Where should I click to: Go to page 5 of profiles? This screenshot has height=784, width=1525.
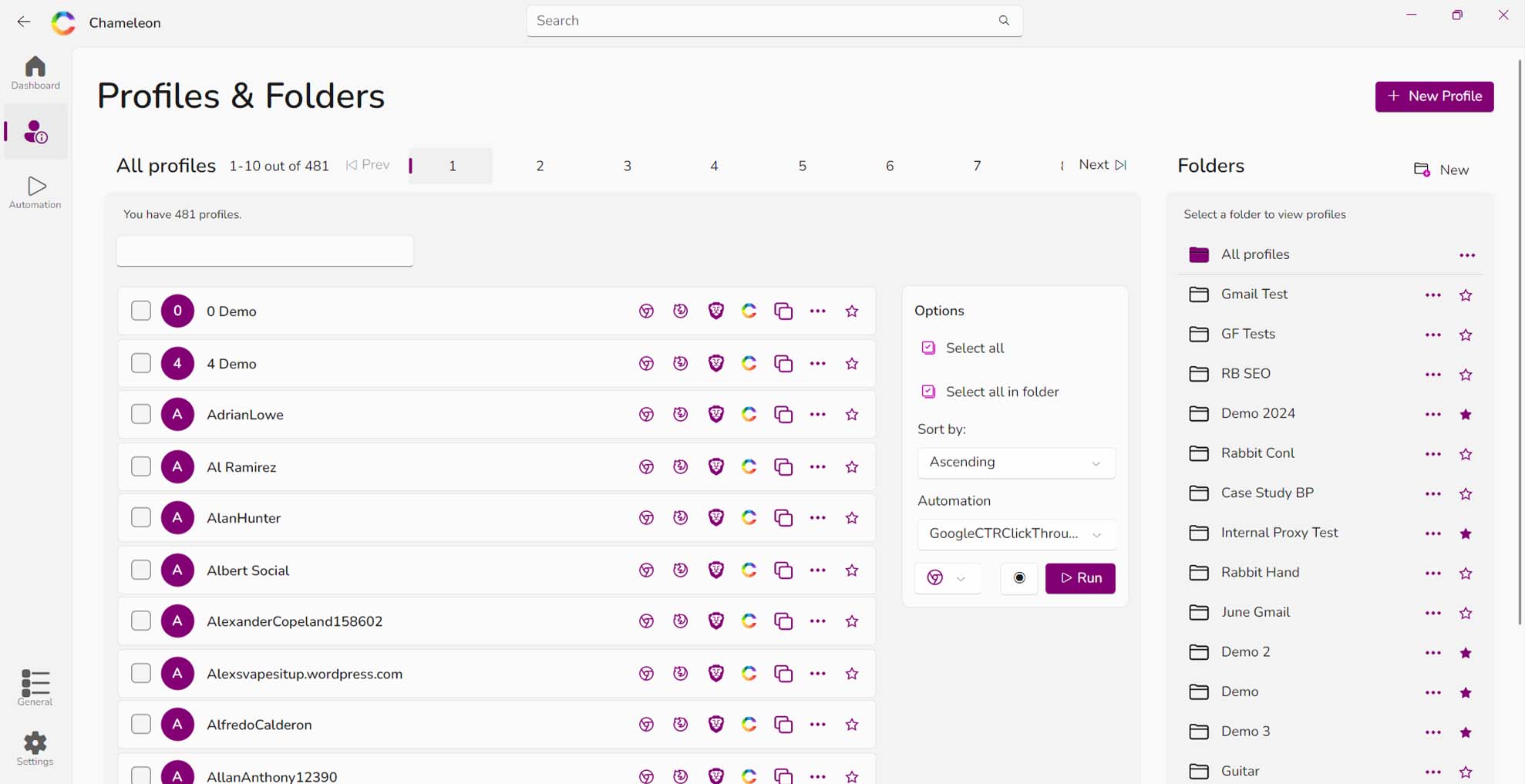point(802,166)
